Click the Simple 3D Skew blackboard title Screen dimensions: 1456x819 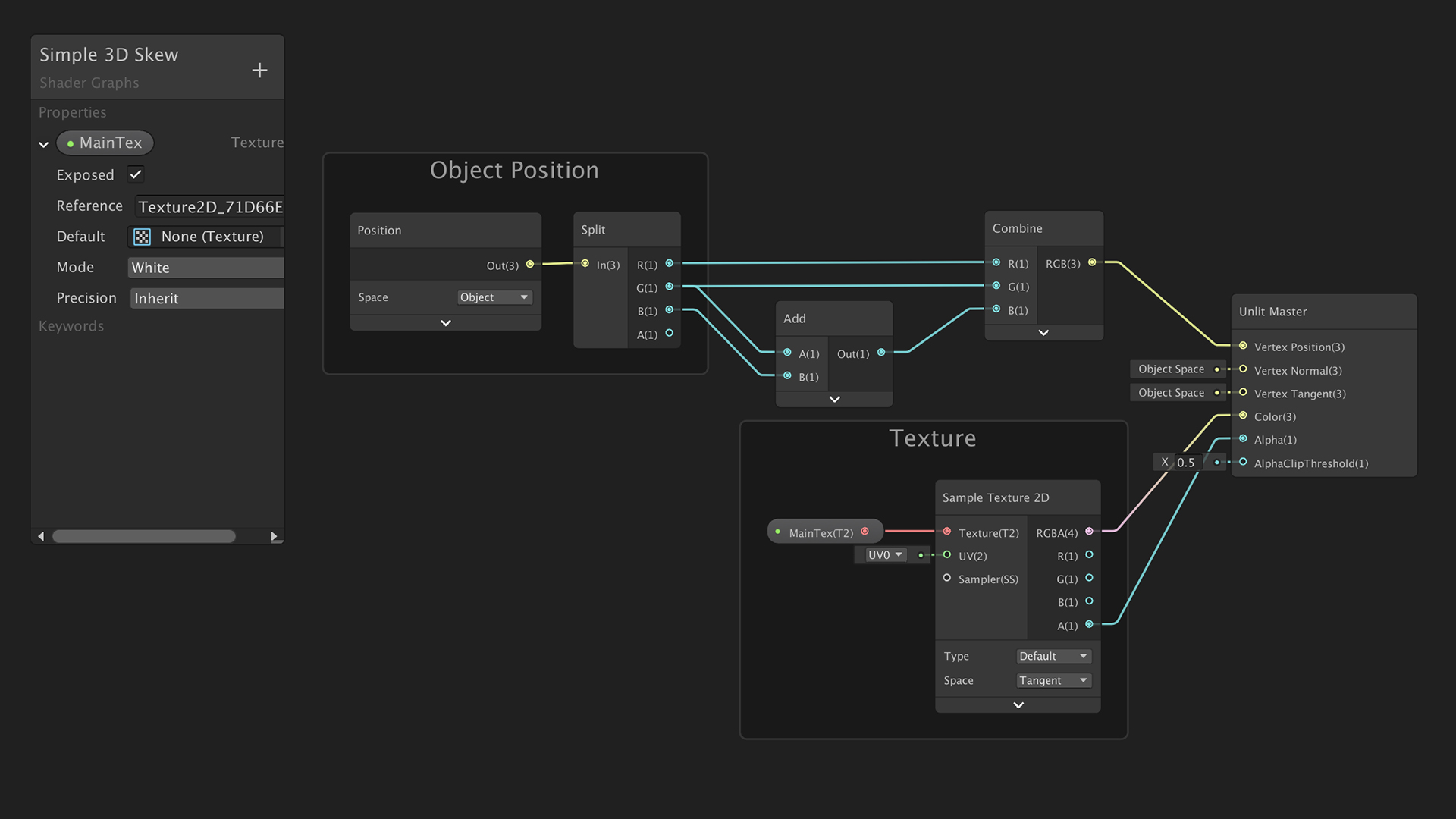point(108,55)
